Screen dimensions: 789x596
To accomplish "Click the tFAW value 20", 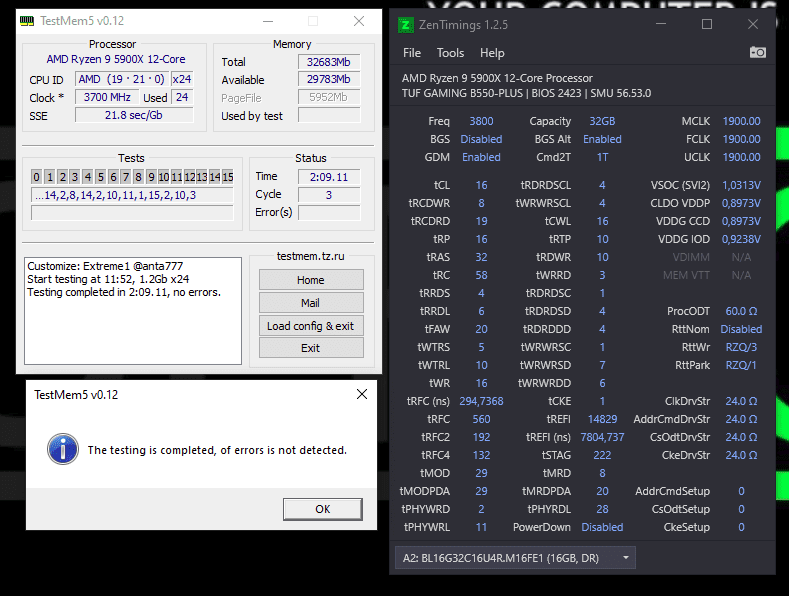I will tap(482, 329).
